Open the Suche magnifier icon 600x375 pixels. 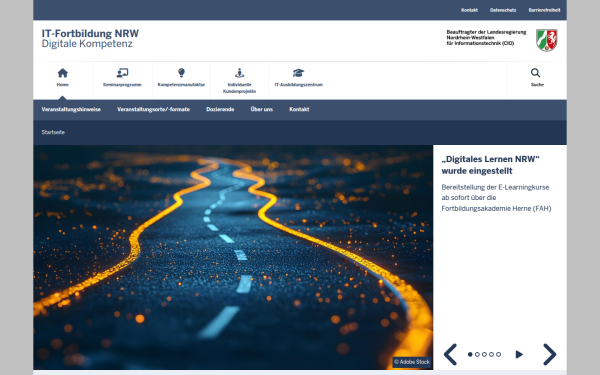[x=535, y=73]
